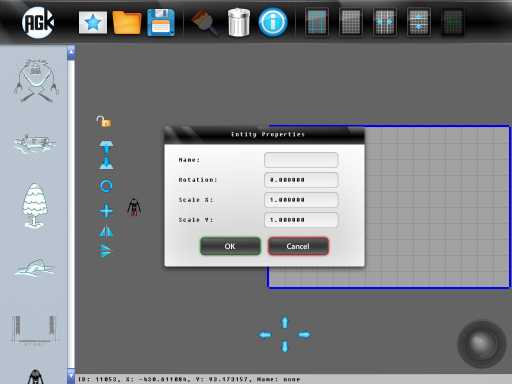Viewport: 512px width, 384px height.
Task: Toggle the unlocked padlock icon
Action: tap(104, 121)
